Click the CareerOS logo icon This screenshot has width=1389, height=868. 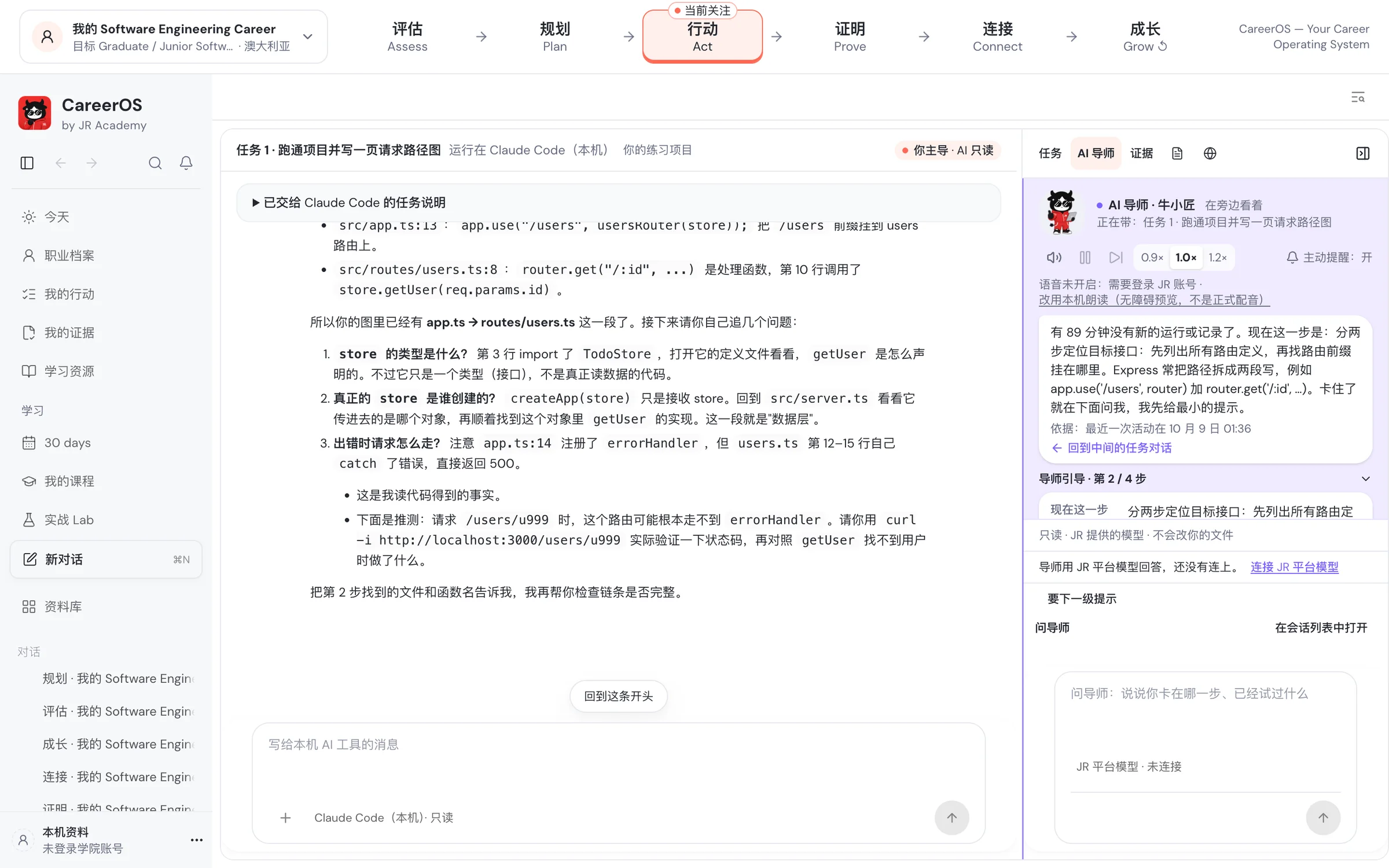(x=35, y=113)
